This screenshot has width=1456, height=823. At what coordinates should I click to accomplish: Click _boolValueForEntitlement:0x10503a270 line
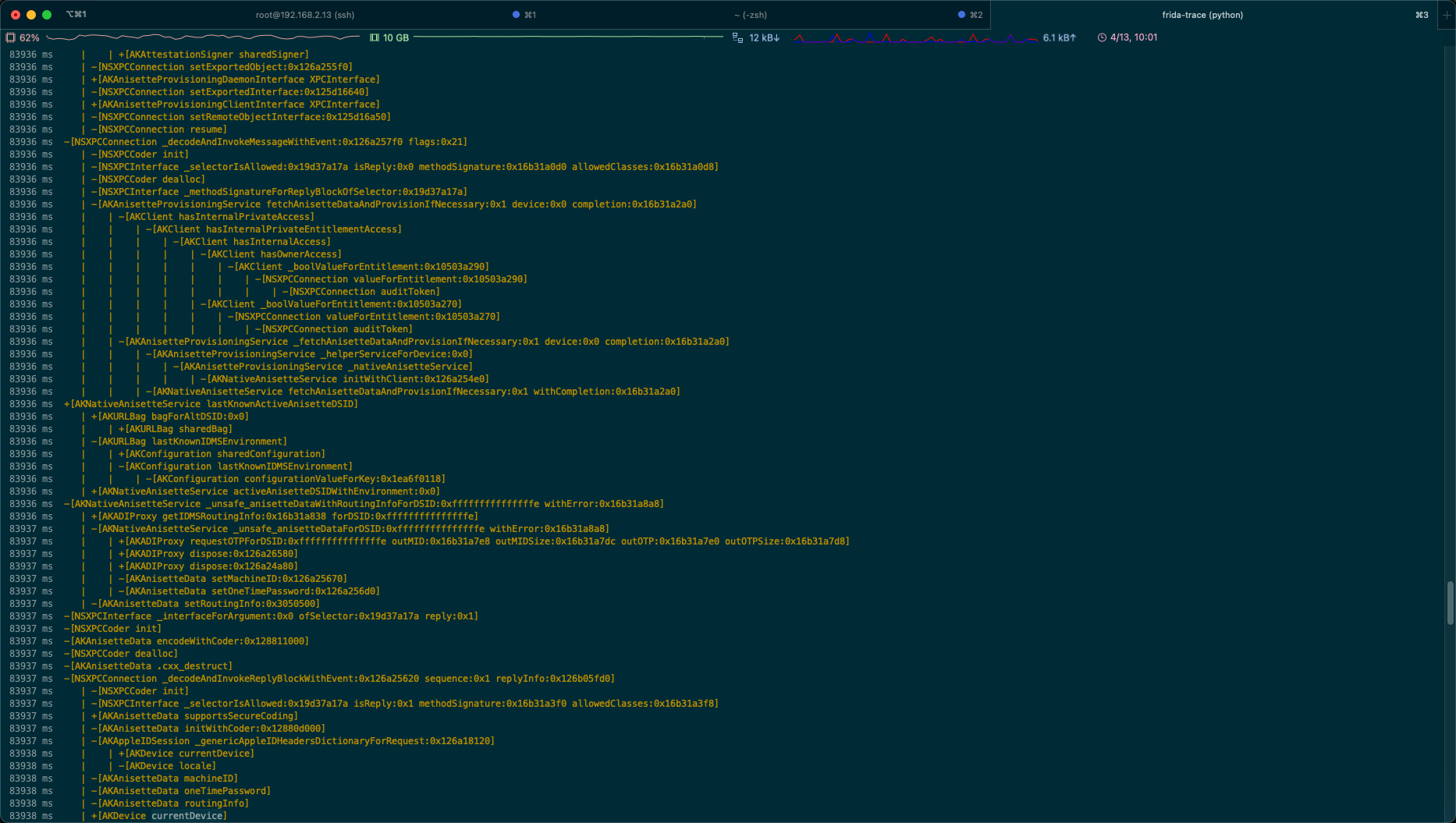coord(332,304)
